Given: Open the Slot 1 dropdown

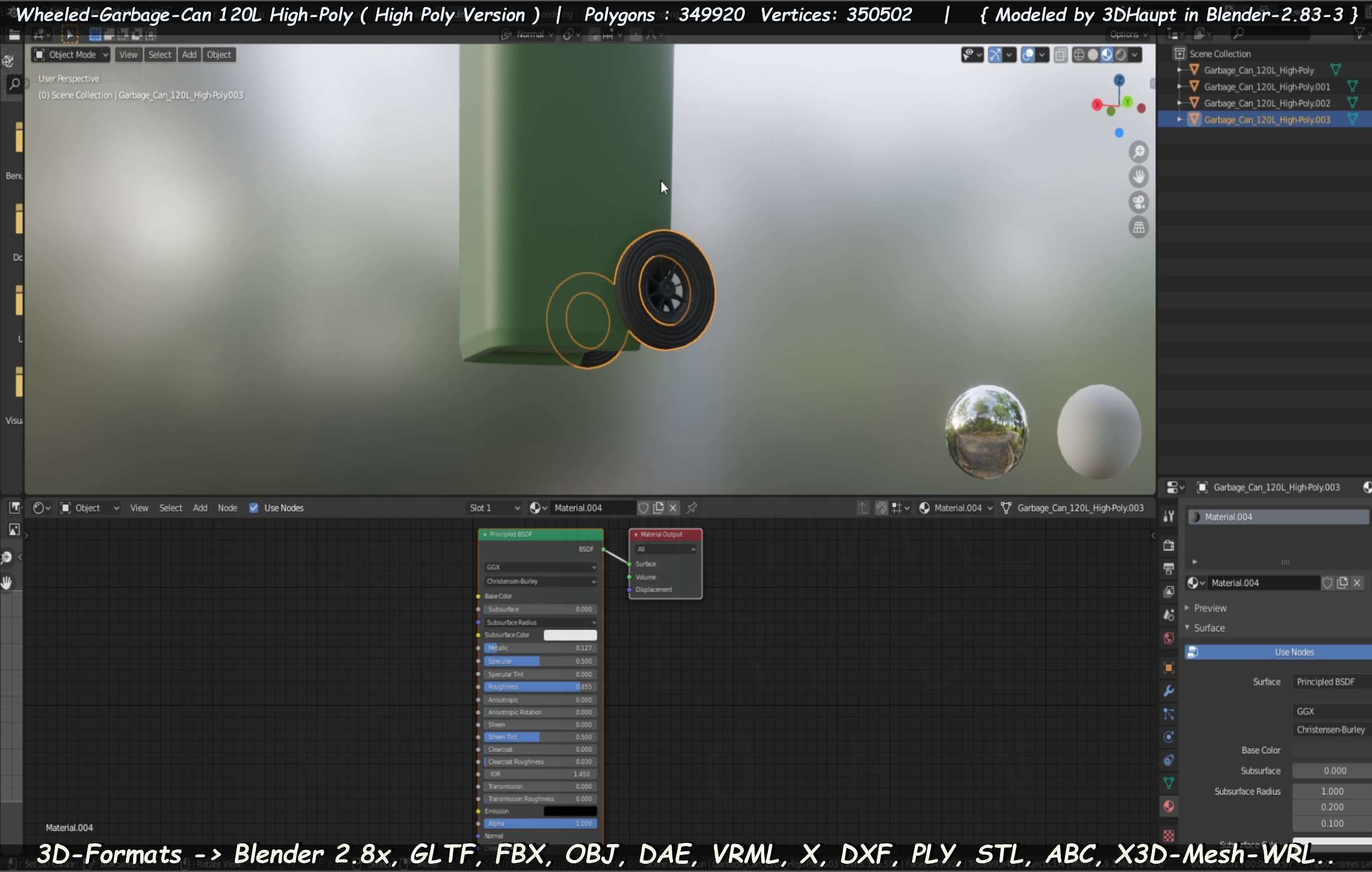Looking at the screenshot, I should pos(493,507).
